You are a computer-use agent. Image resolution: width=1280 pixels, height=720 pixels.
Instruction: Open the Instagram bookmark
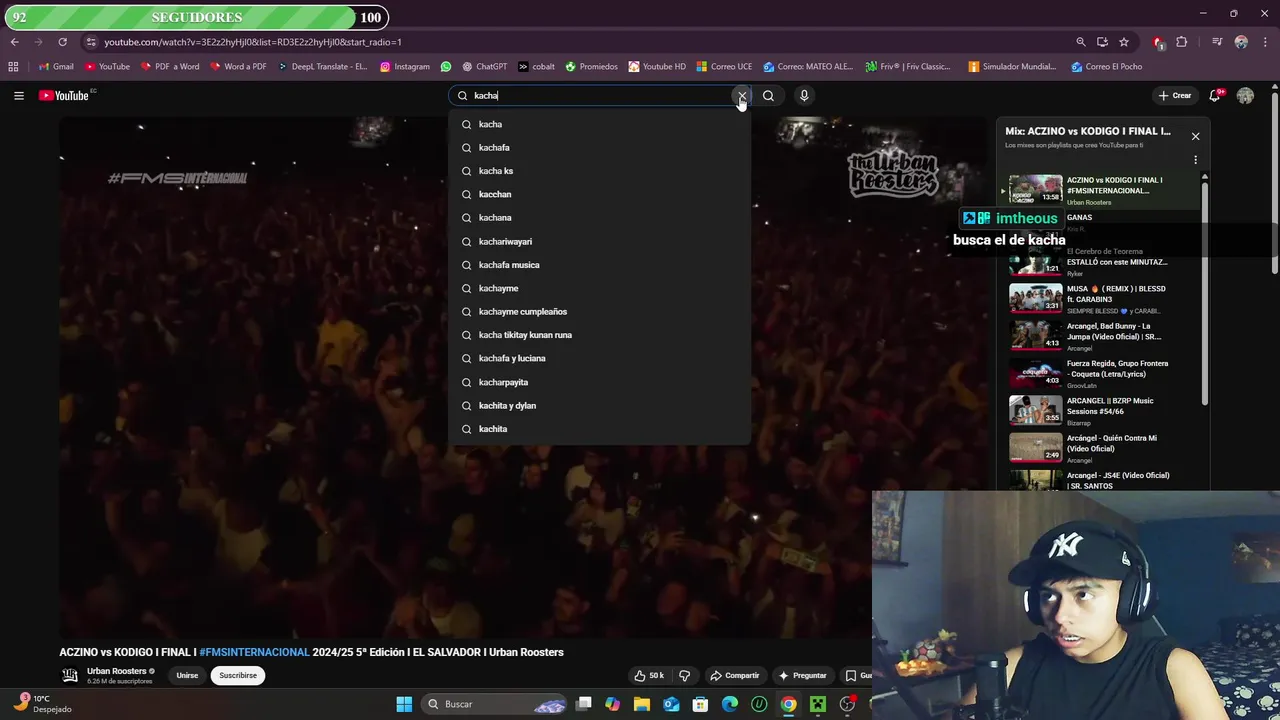tap(405, 67)
